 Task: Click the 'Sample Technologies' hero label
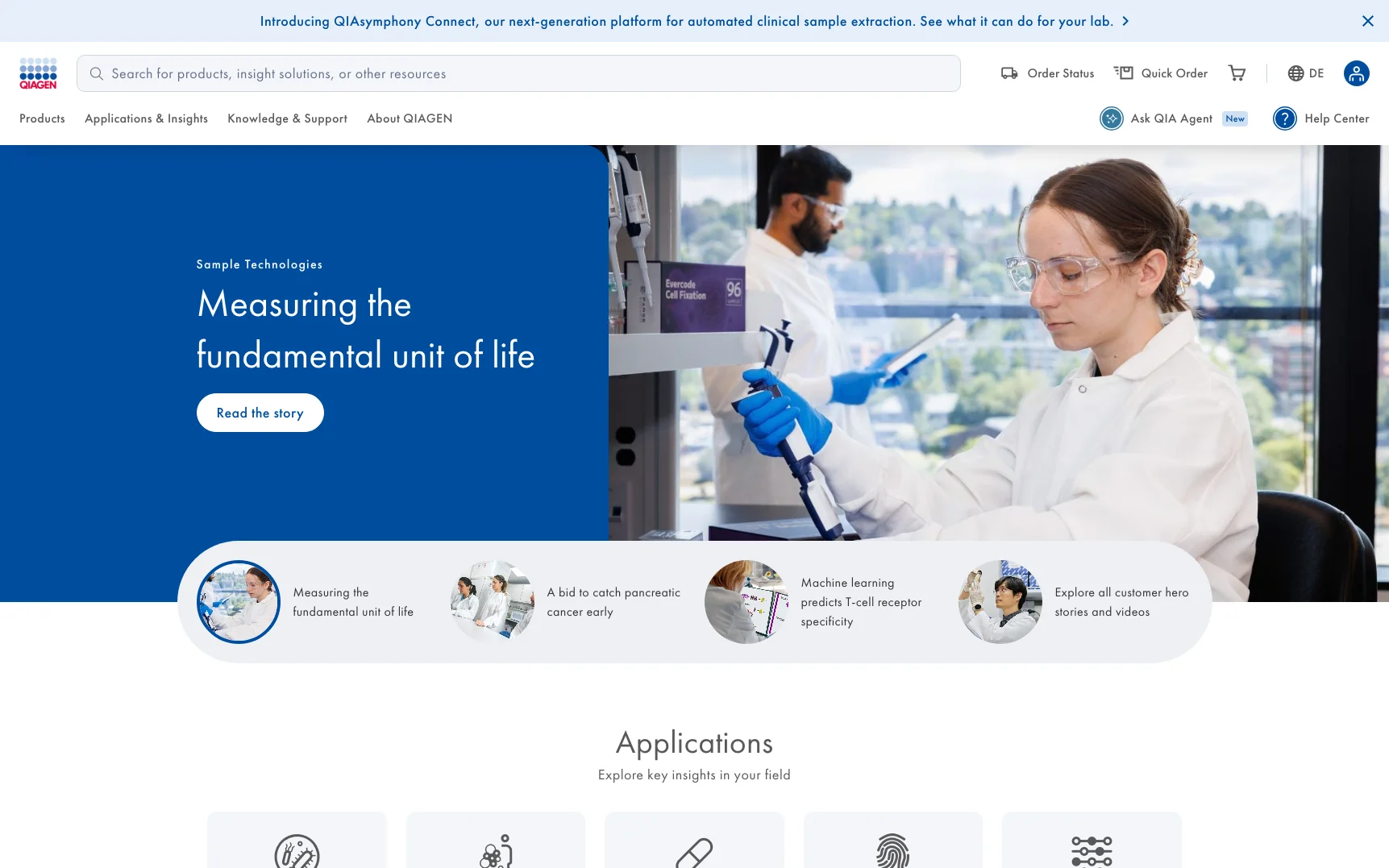click(259, 264)
